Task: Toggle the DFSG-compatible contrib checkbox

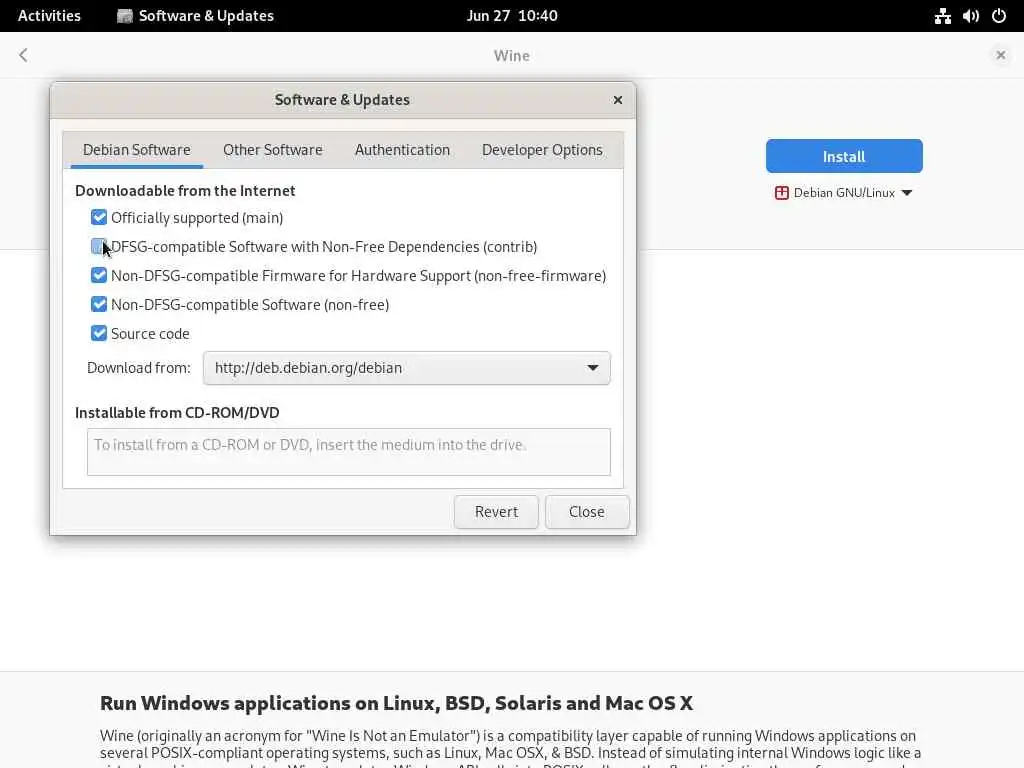Action: coord(99,246)
